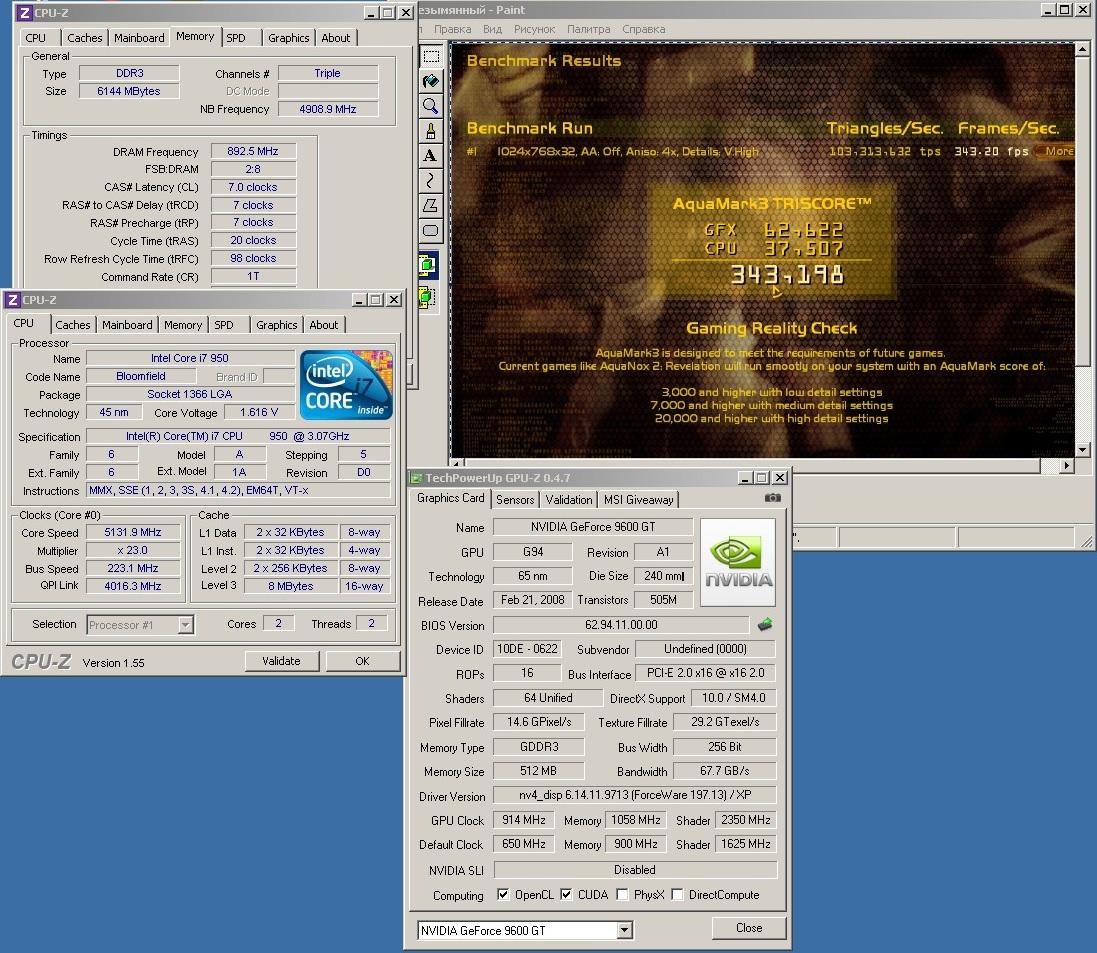
Task: Click the GPU-Z screenshot camera icon
Action: click(x=772, y=497)
